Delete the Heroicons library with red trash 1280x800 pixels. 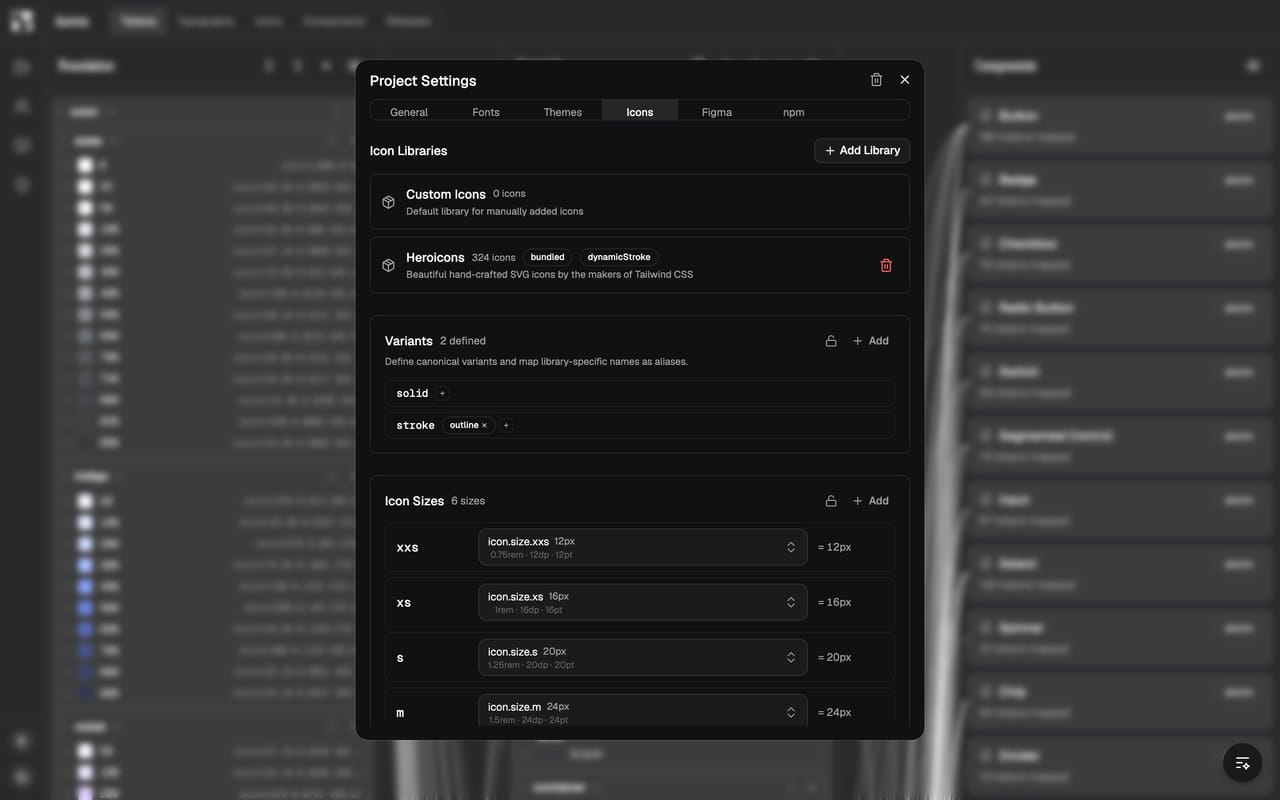886,265
